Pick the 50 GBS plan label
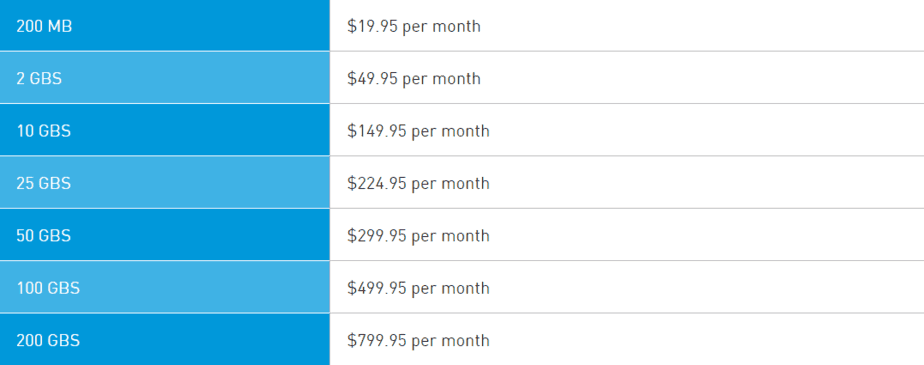Viewport: 924px width, 365px height. coord(44,236)
